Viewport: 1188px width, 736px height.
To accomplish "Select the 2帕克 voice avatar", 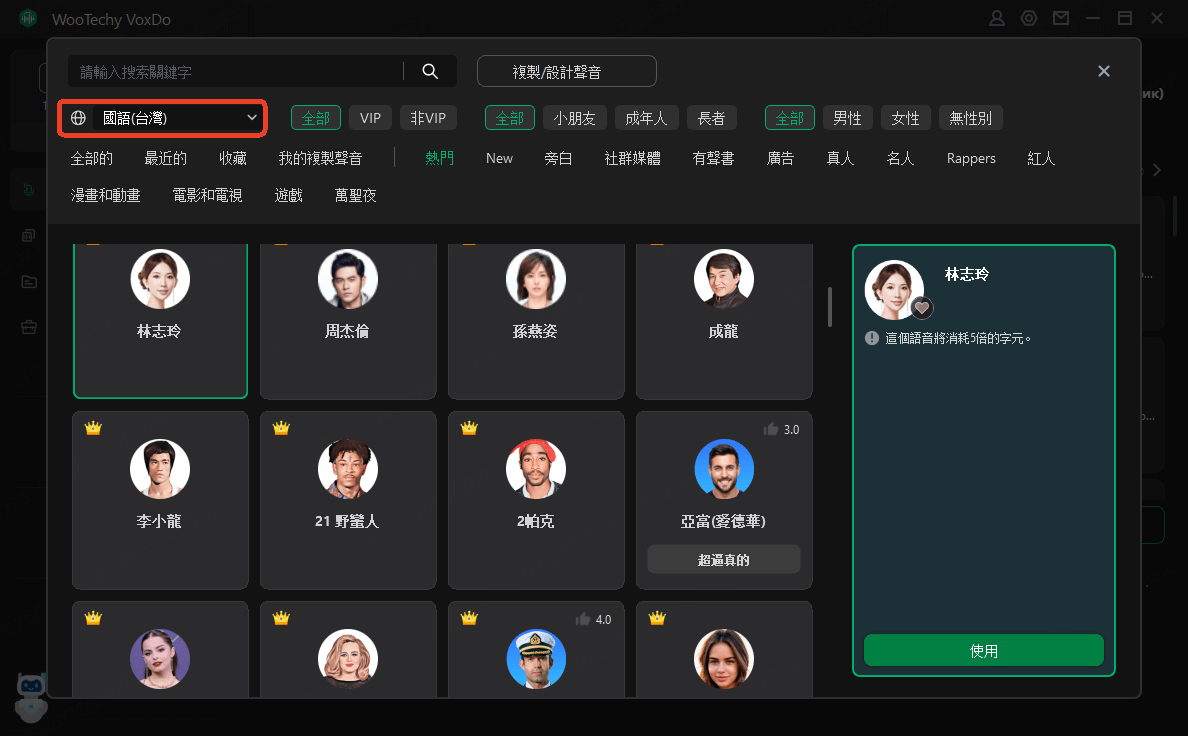I will click(536, 469).
